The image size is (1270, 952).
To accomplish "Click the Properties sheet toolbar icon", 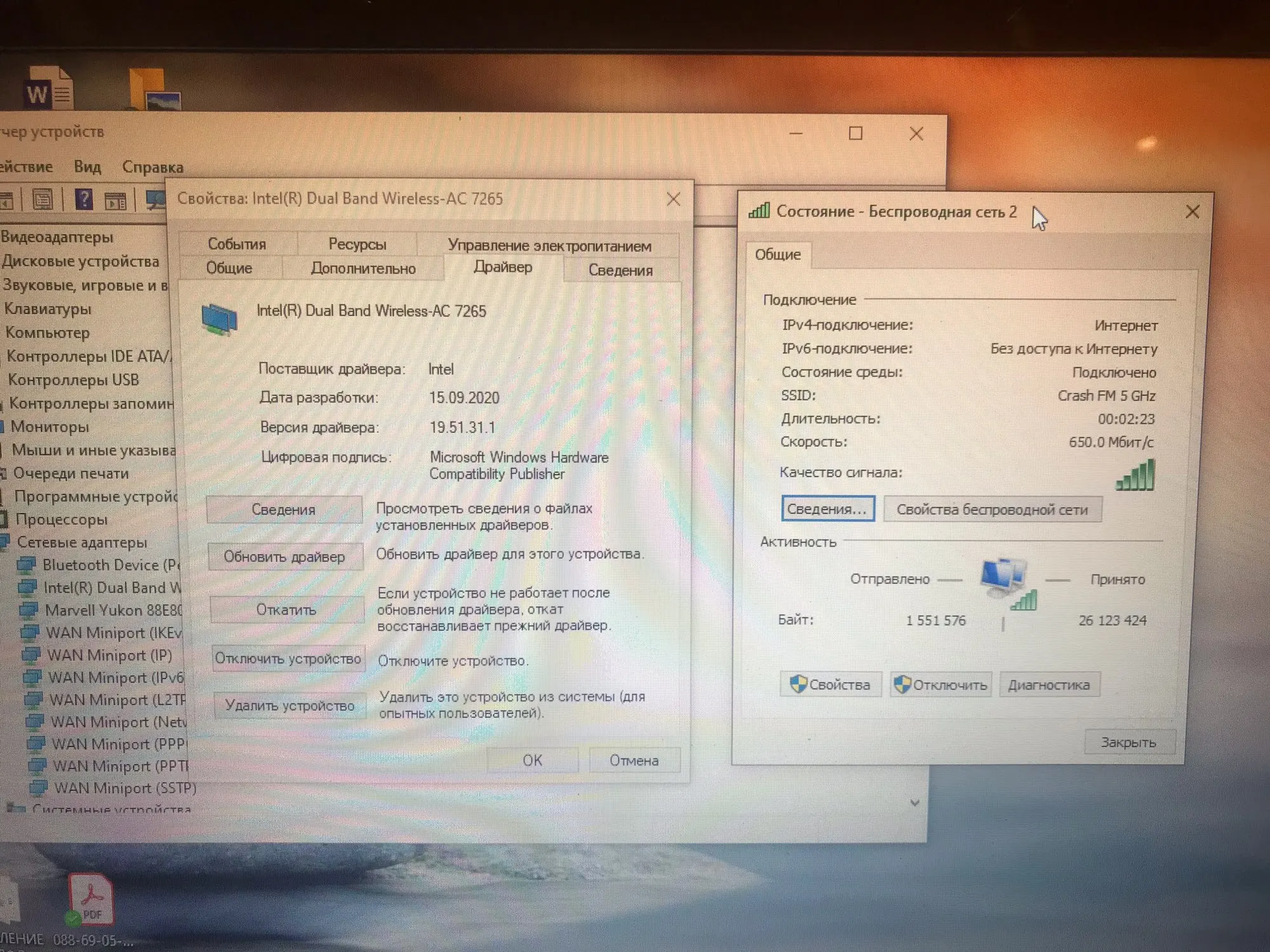I will (43, 200).
